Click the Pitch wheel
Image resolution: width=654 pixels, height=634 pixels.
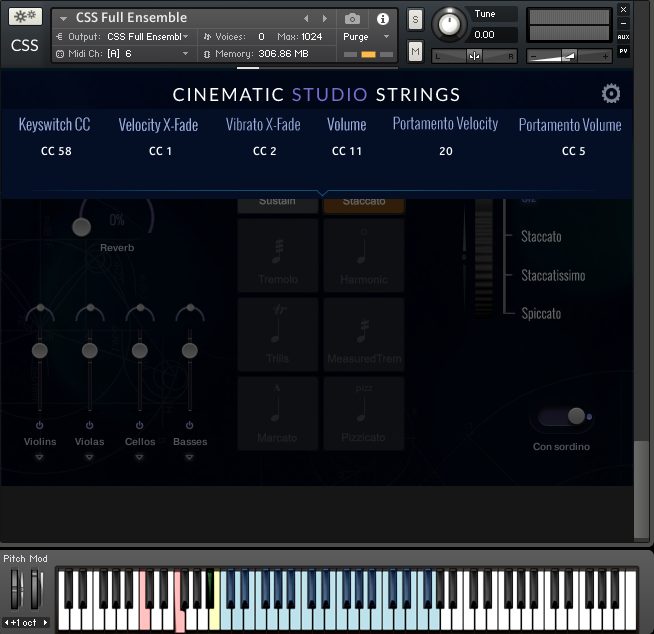(x=16, y=589)
